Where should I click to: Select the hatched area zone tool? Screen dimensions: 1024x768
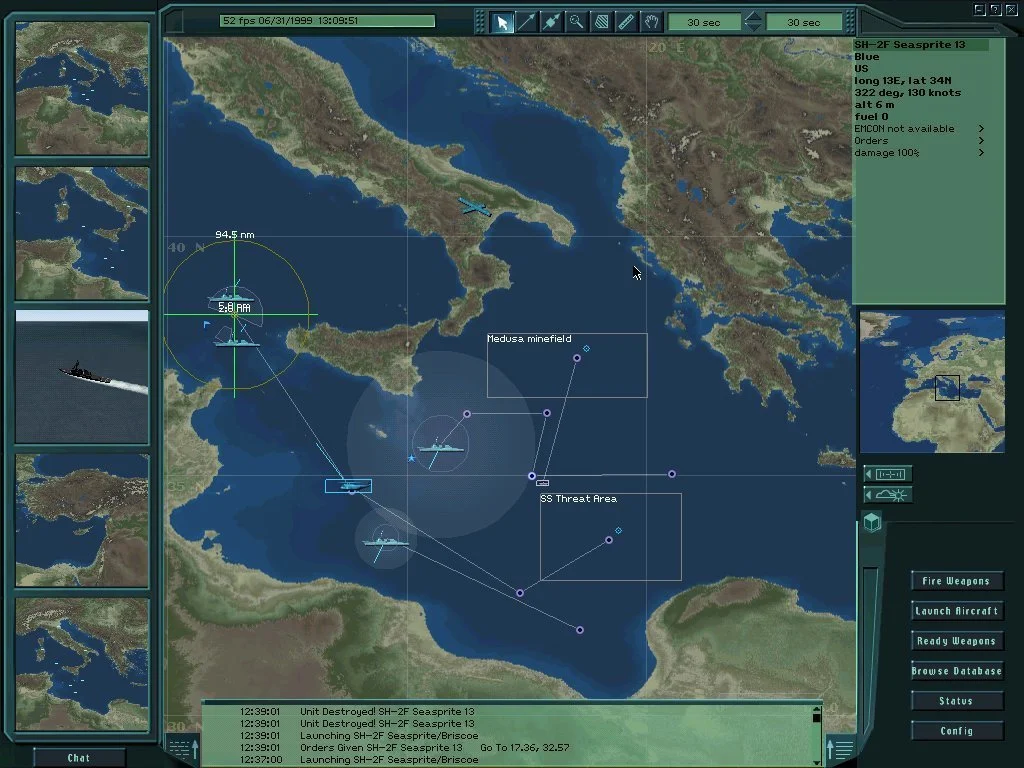pos(602,21)
